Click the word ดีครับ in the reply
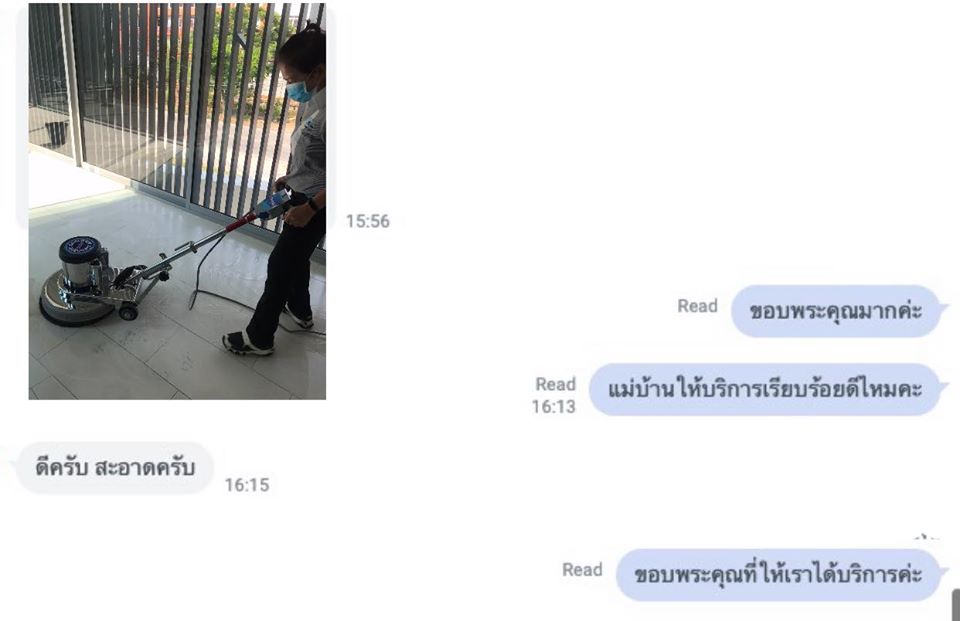Viewport: 960px width, 621px height. [x=61, y=468]
